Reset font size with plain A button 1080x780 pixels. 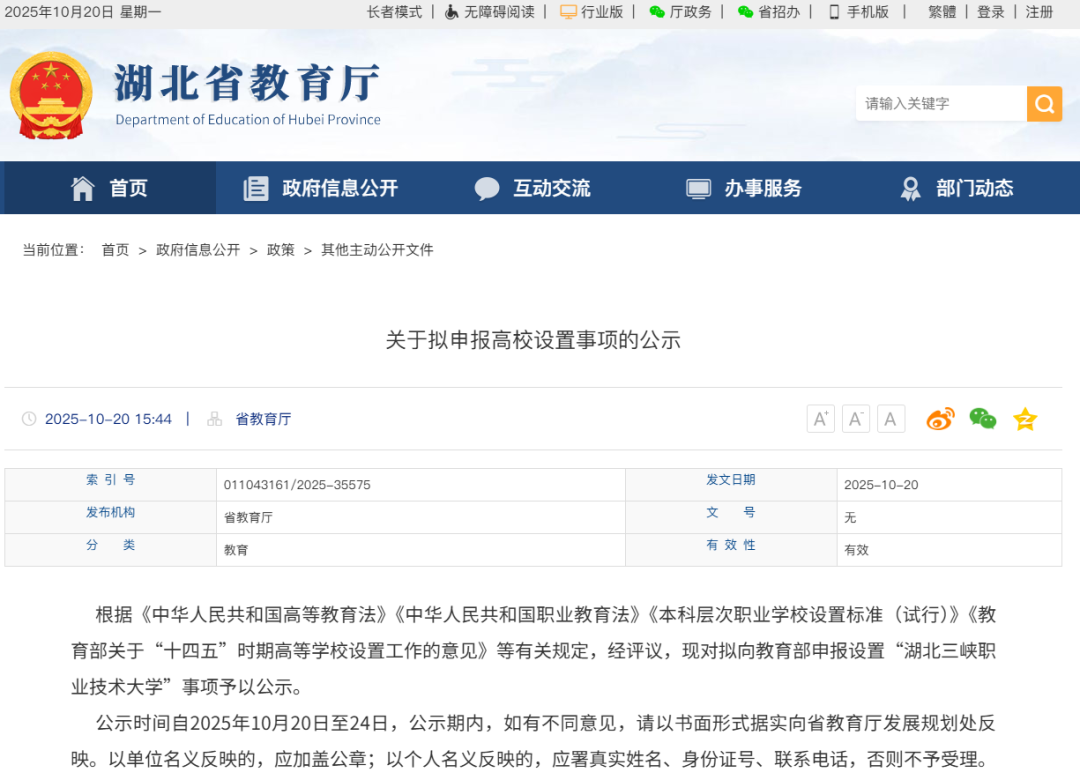(x=890, y=419)
